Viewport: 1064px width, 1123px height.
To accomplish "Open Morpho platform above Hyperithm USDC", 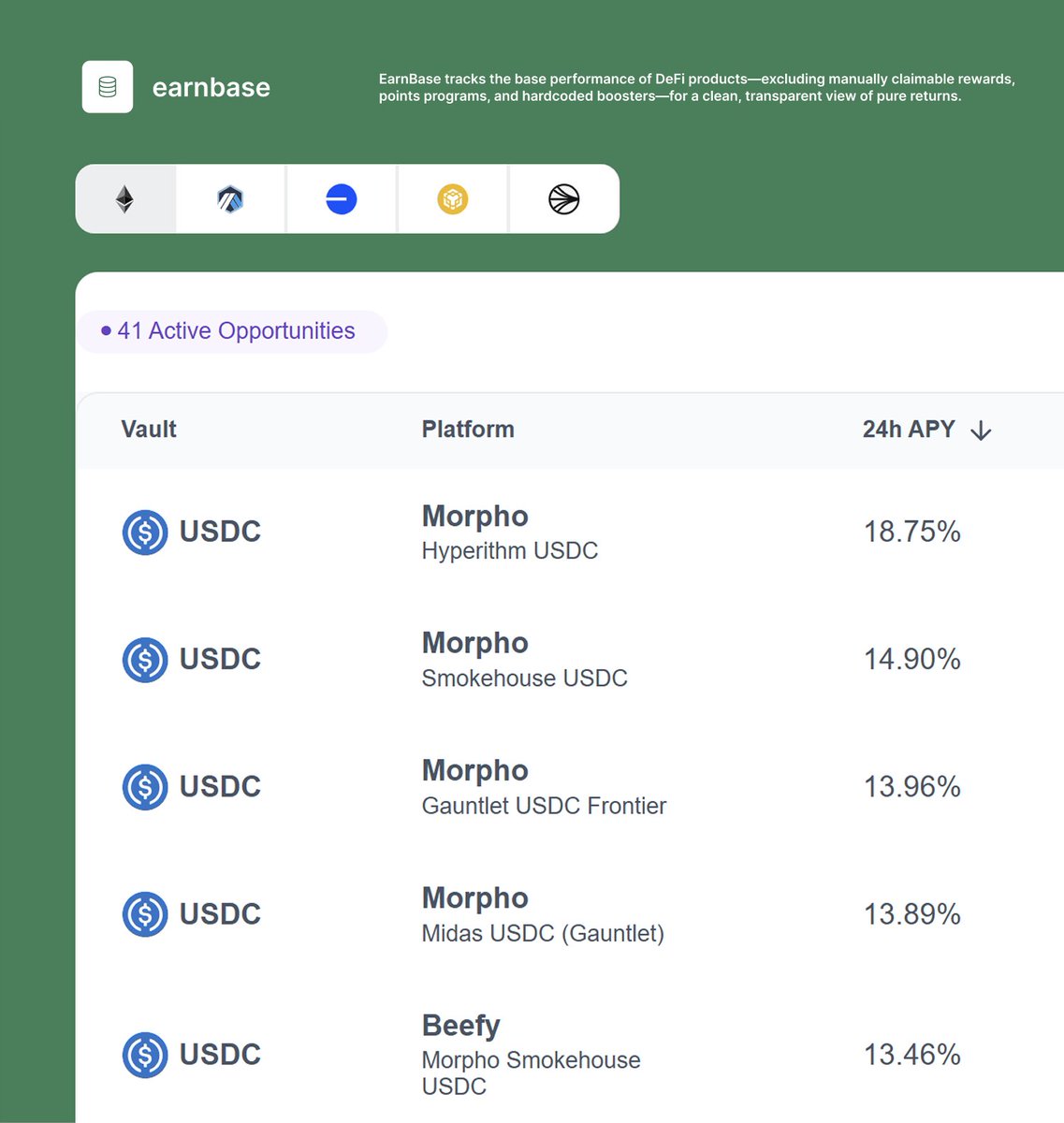I will click(475, 517).
